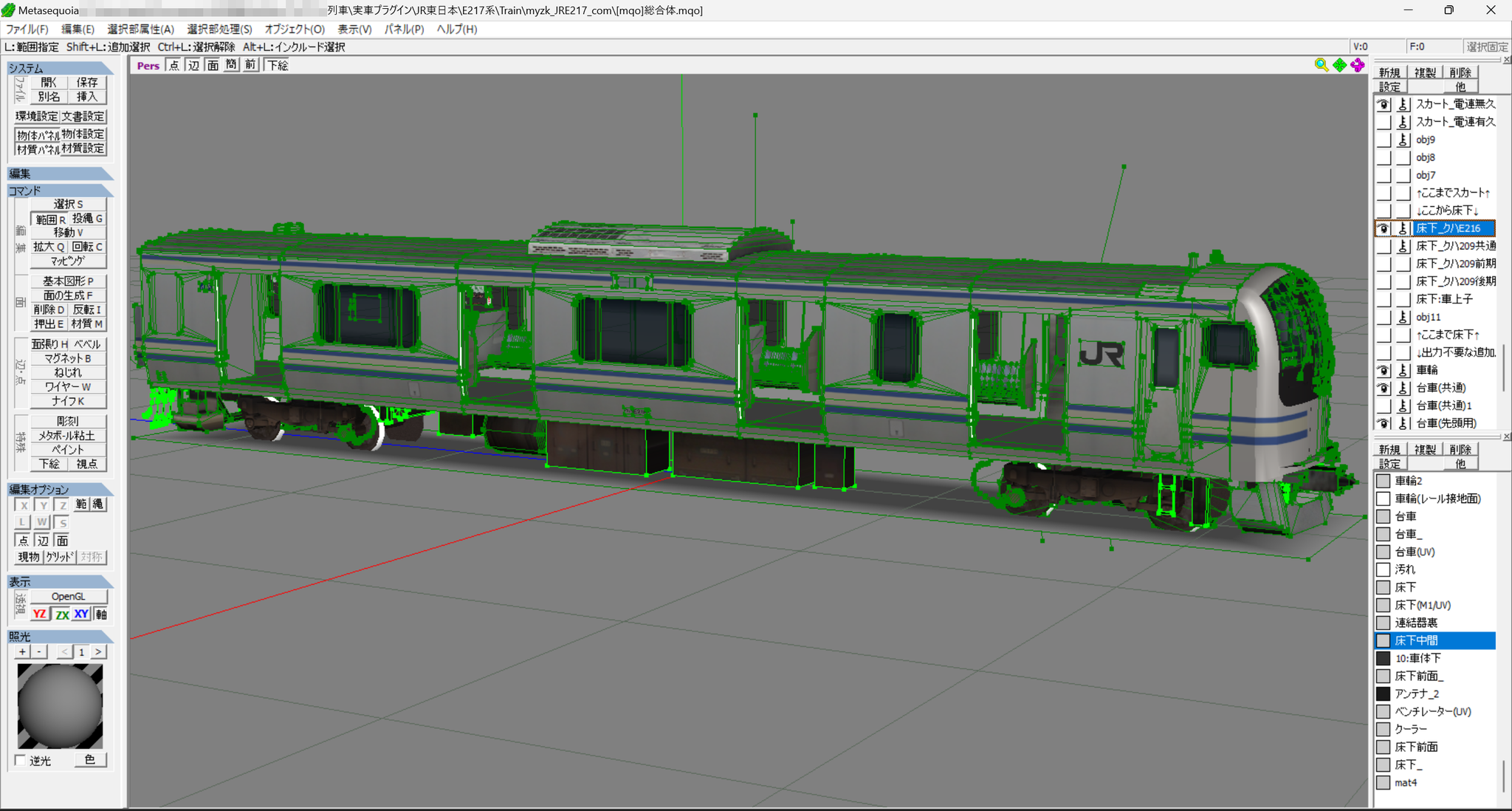Select the ナイフ K knife command

69,401
